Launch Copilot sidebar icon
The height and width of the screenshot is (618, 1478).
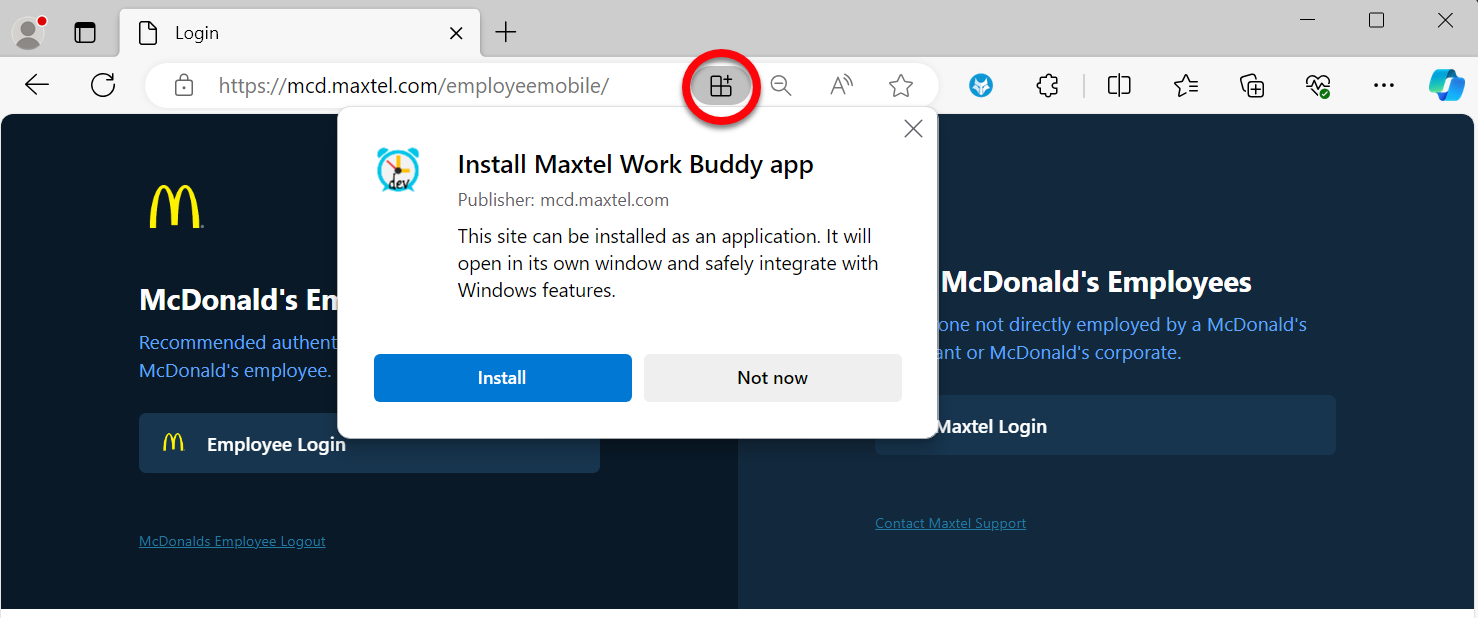tap(1447, 86)
